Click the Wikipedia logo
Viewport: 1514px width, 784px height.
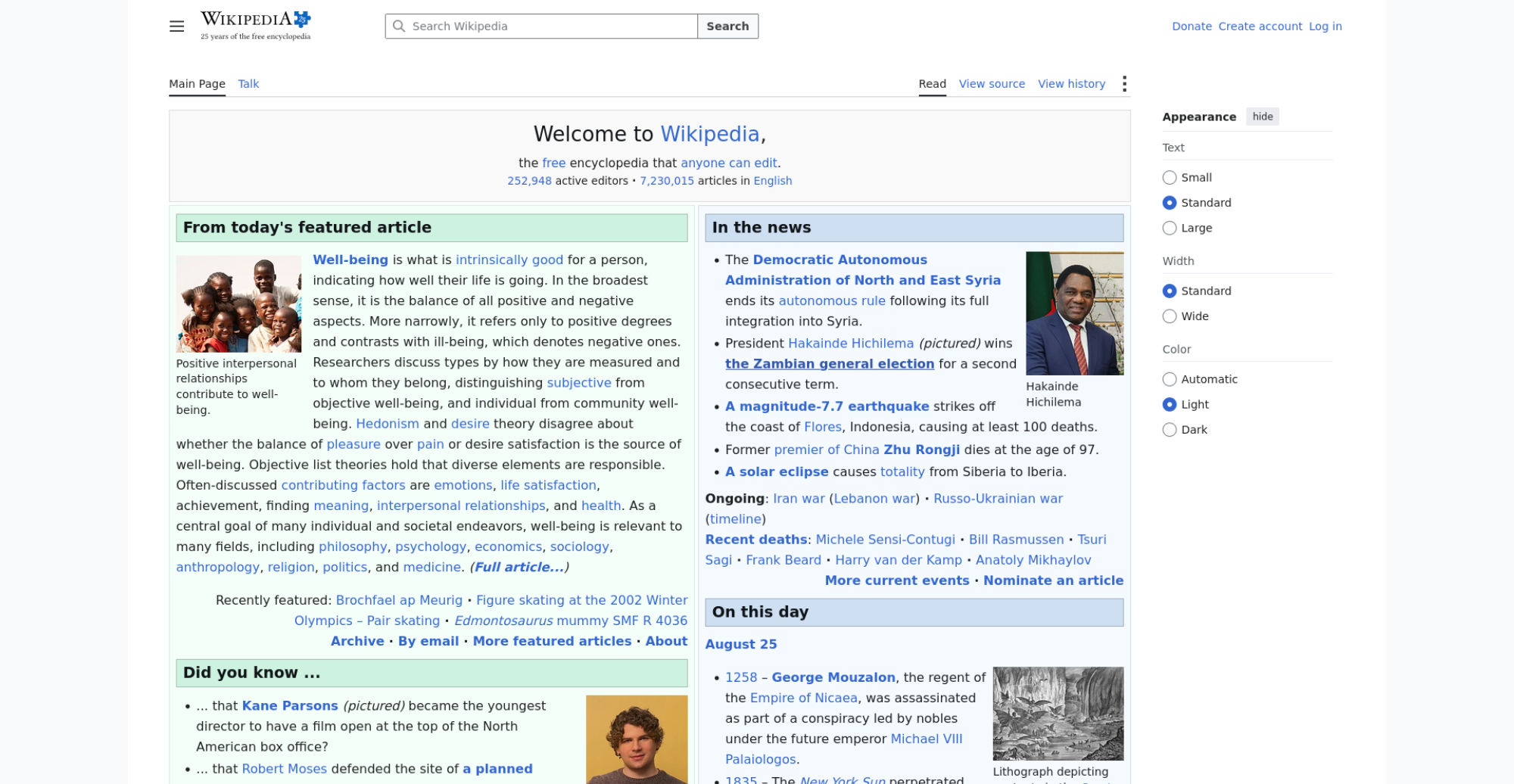[256, 26]
